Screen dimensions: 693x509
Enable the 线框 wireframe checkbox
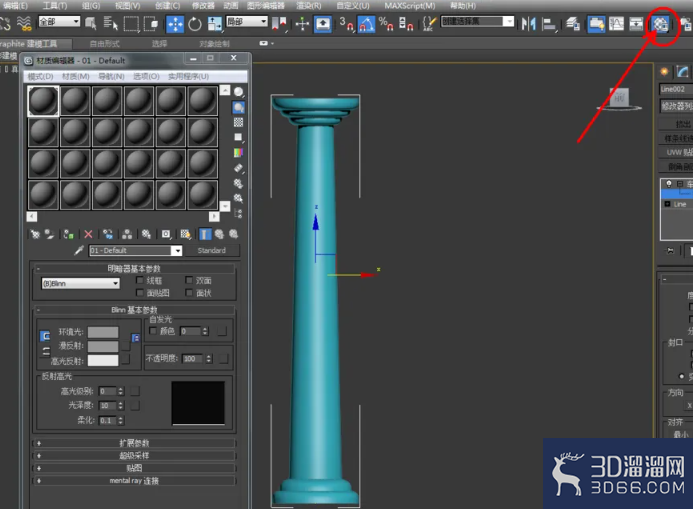click(140, 280)
